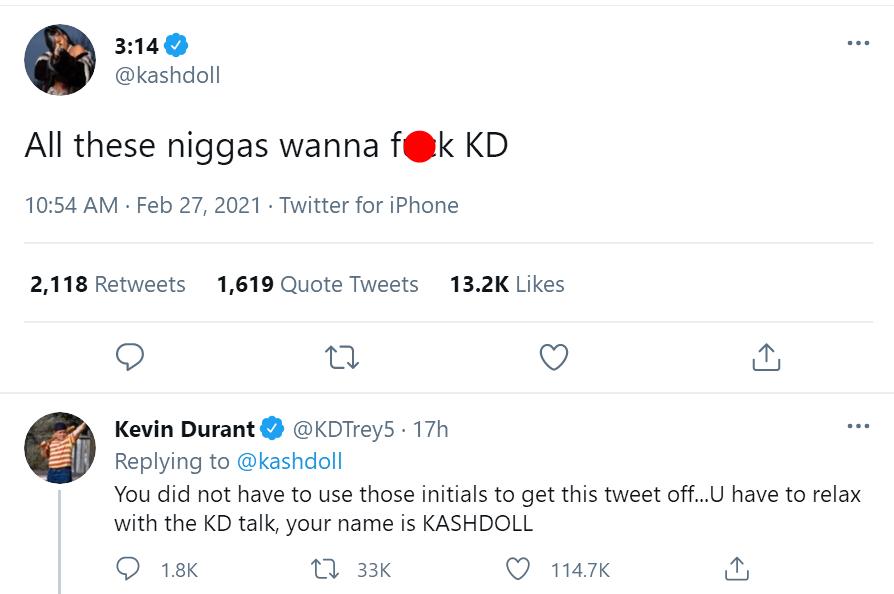Like Kevin Durant's reply
Image resolution: width=894 pixels, height=594 pixels.
518,569
